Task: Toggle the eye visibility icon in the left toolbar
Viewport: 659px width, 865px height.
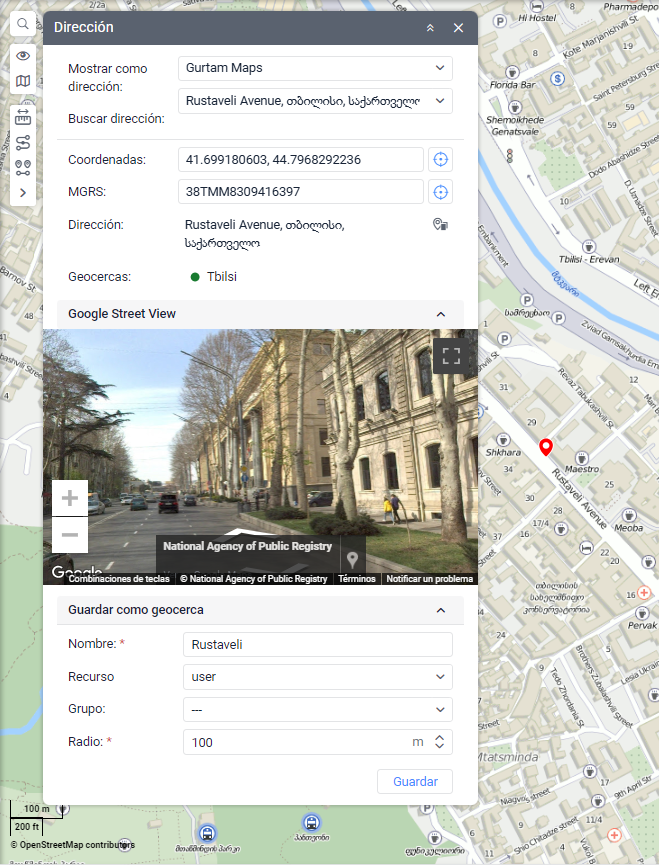Action: (22, 57)
